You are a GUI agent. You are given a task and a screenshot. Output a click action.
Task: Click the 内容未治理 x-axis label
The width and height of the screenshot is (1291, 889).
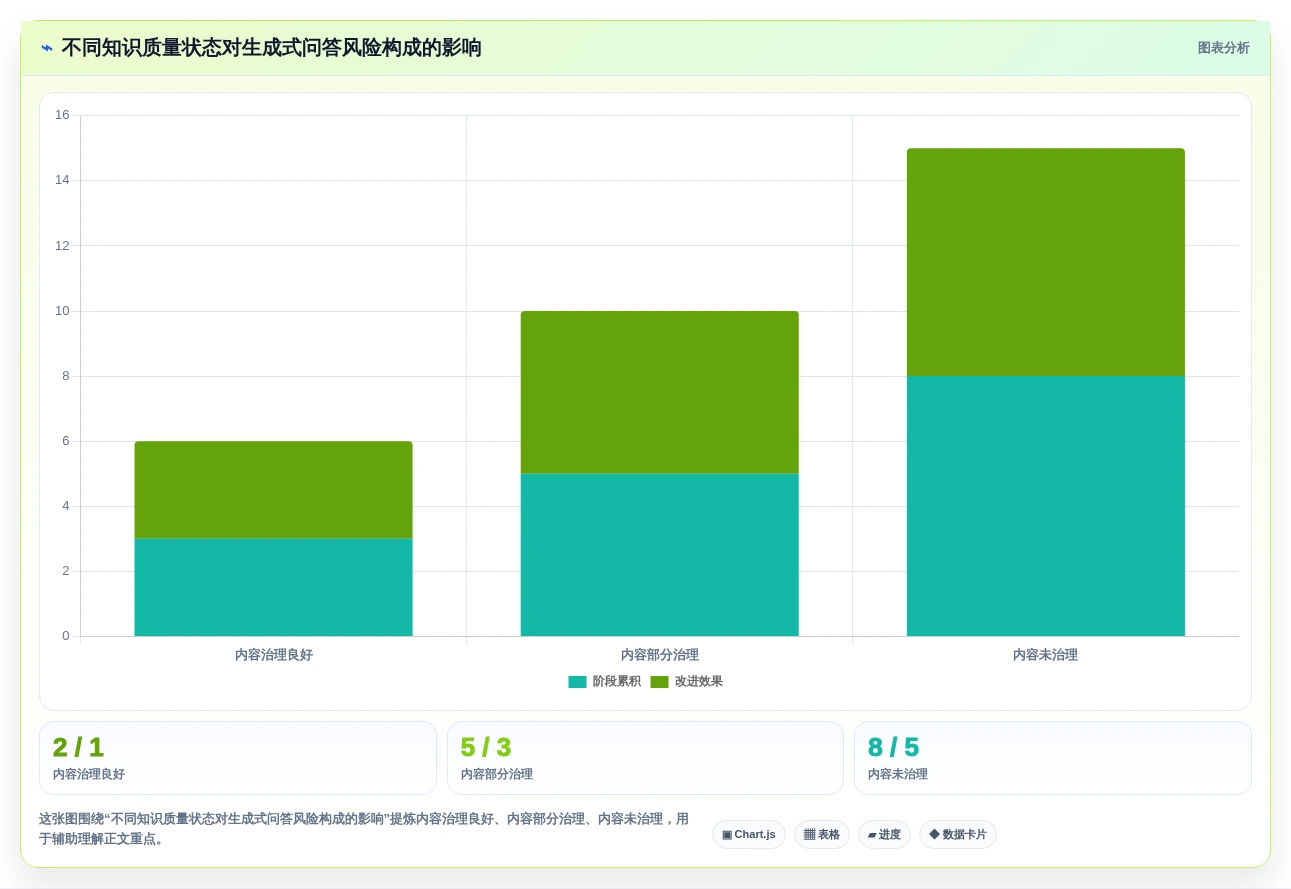(1046, 655)
